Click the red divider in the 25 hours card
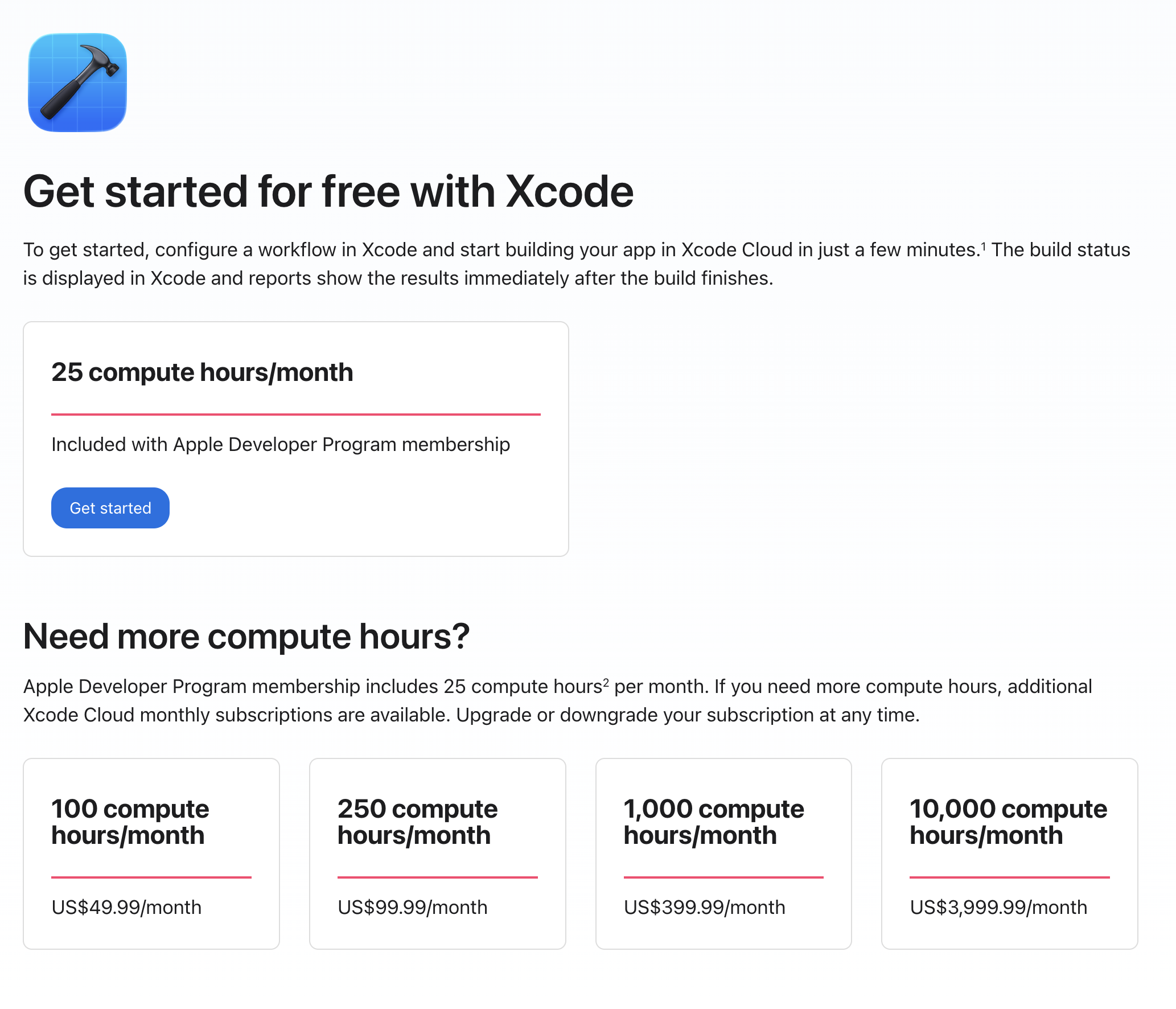 [296, 415]
